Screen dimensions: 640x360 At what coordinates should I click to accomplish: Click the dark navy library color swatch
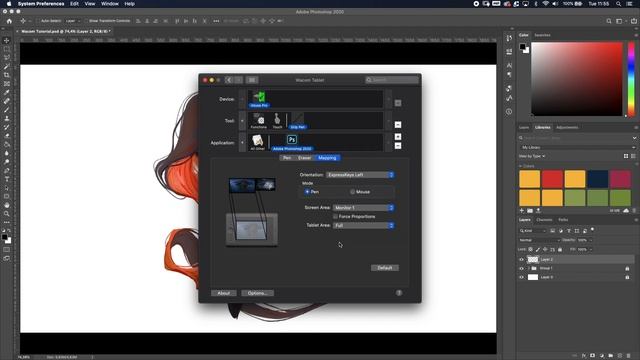[x=598, y=179]
